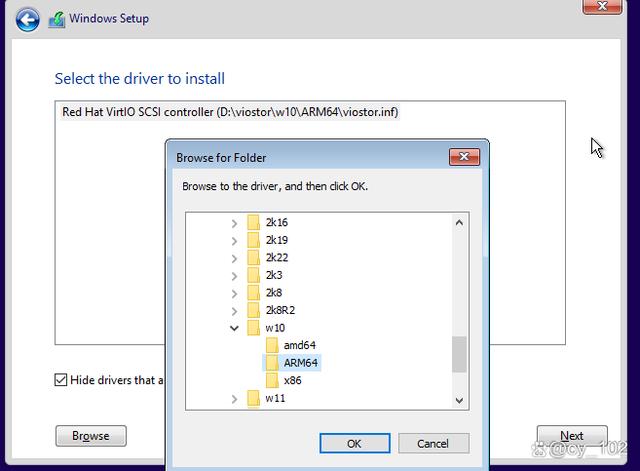The height and width of the screenshot is (471, 640).
Task: Select the 2k19 folder label
Action: [277, 240]
